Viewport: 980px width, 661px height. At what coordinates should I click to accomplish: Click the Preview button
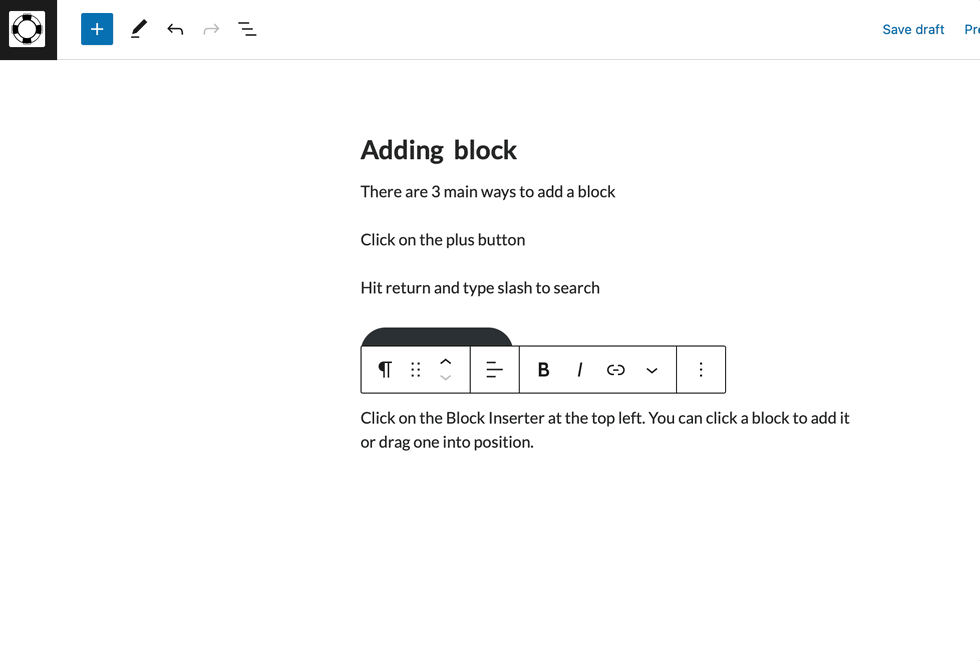[972, 29]
